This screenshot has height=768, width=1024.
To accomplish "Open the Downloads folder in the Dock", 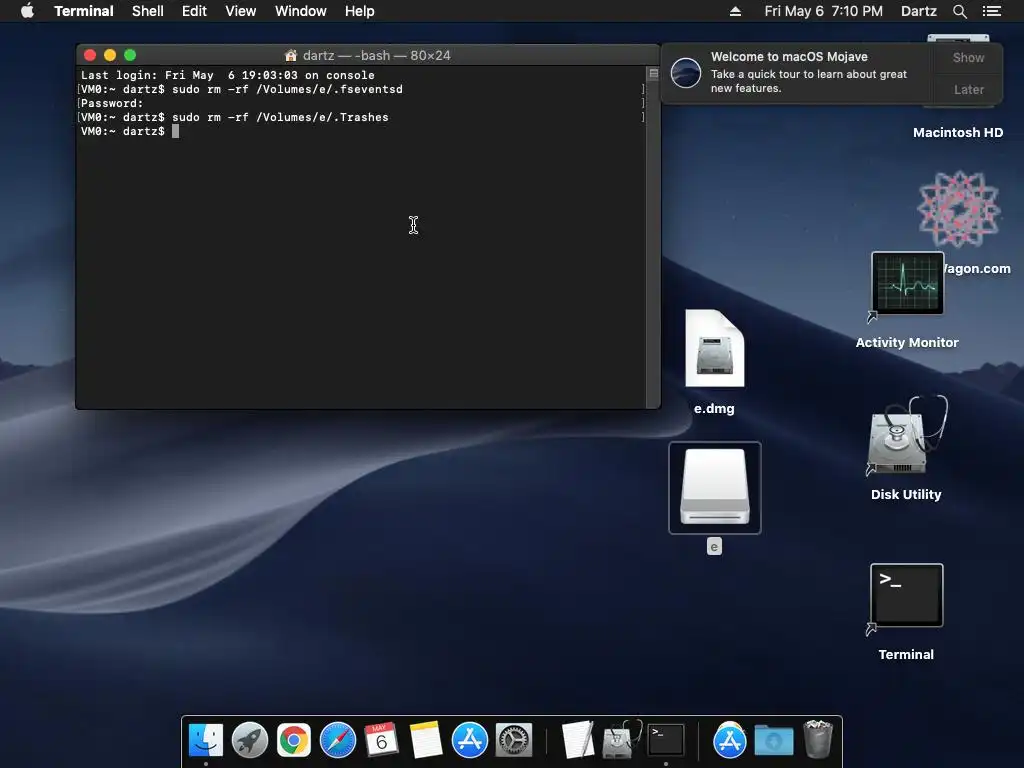I will (x=774, y=740).
